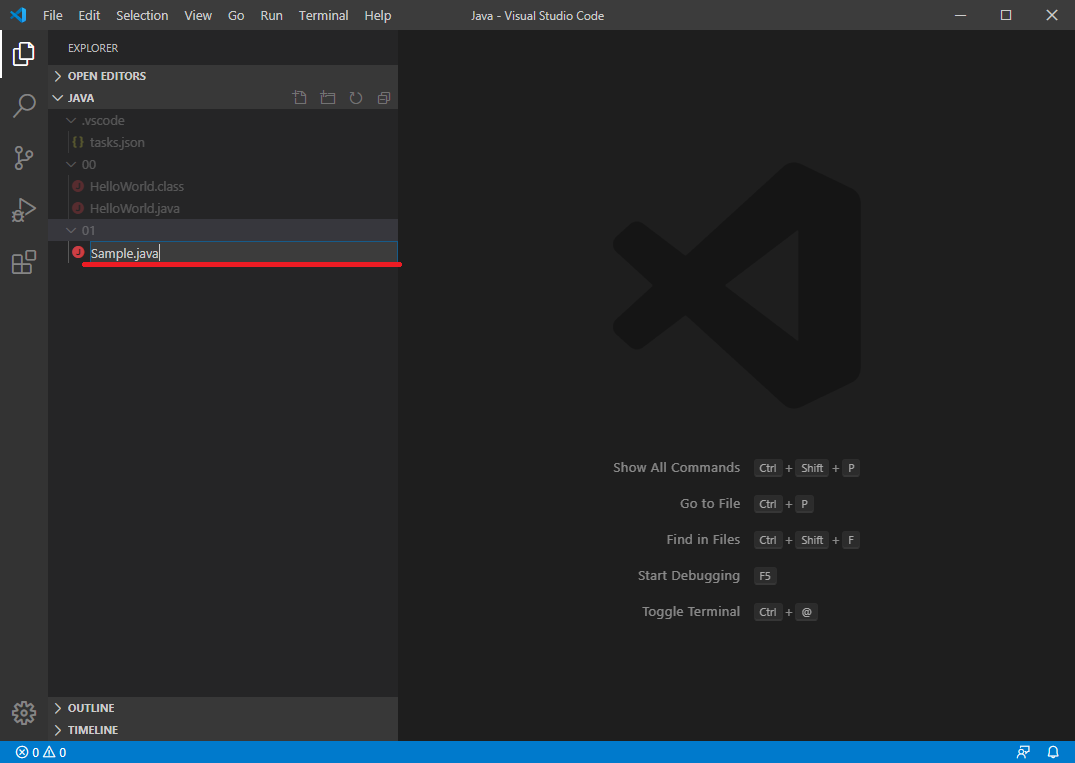Open the Selection menu
Viewport: 1075px width, 763px height.
point(142,15)
